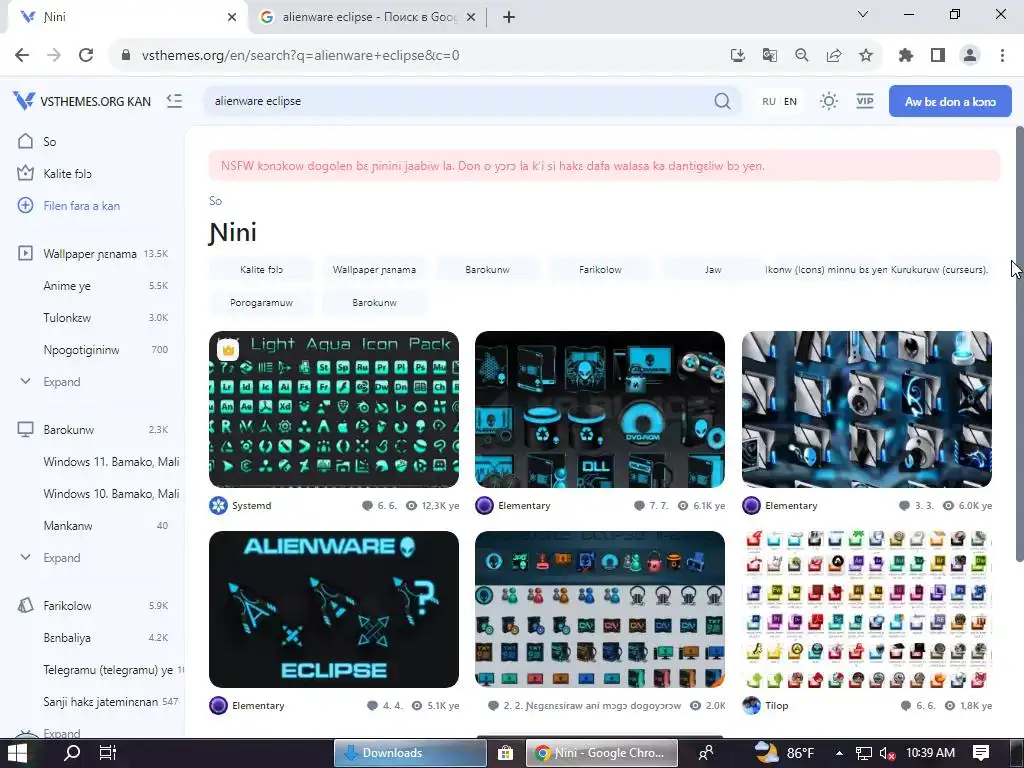This screenshot has width=1024, height=768.
Task: Click the Chrome back arrow
Action: pyautogui.click(x=22, y=55)
